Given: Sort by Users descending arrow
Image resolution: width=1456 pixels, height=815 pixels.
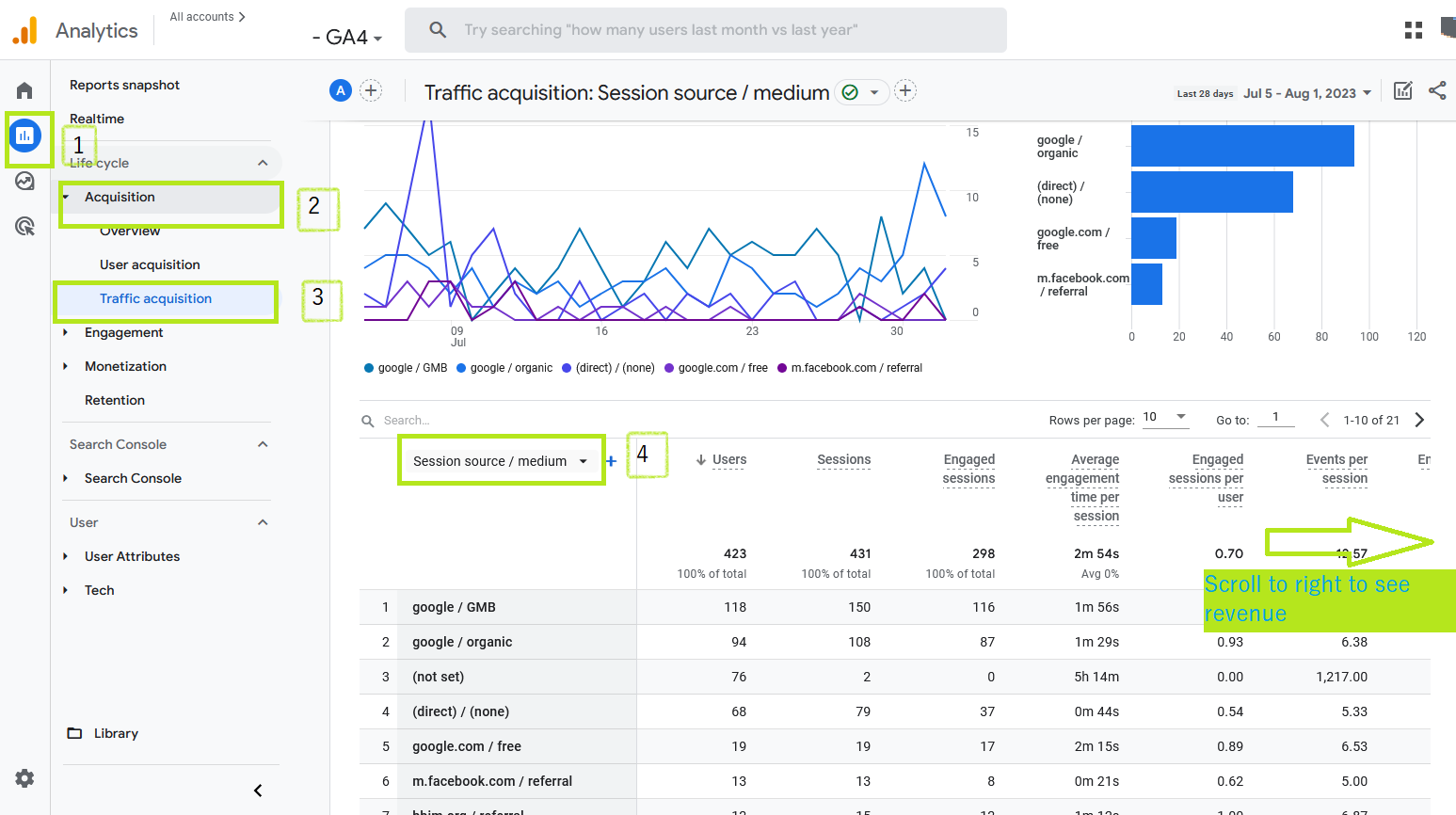Looking at the screenshot, I should 701,460.
